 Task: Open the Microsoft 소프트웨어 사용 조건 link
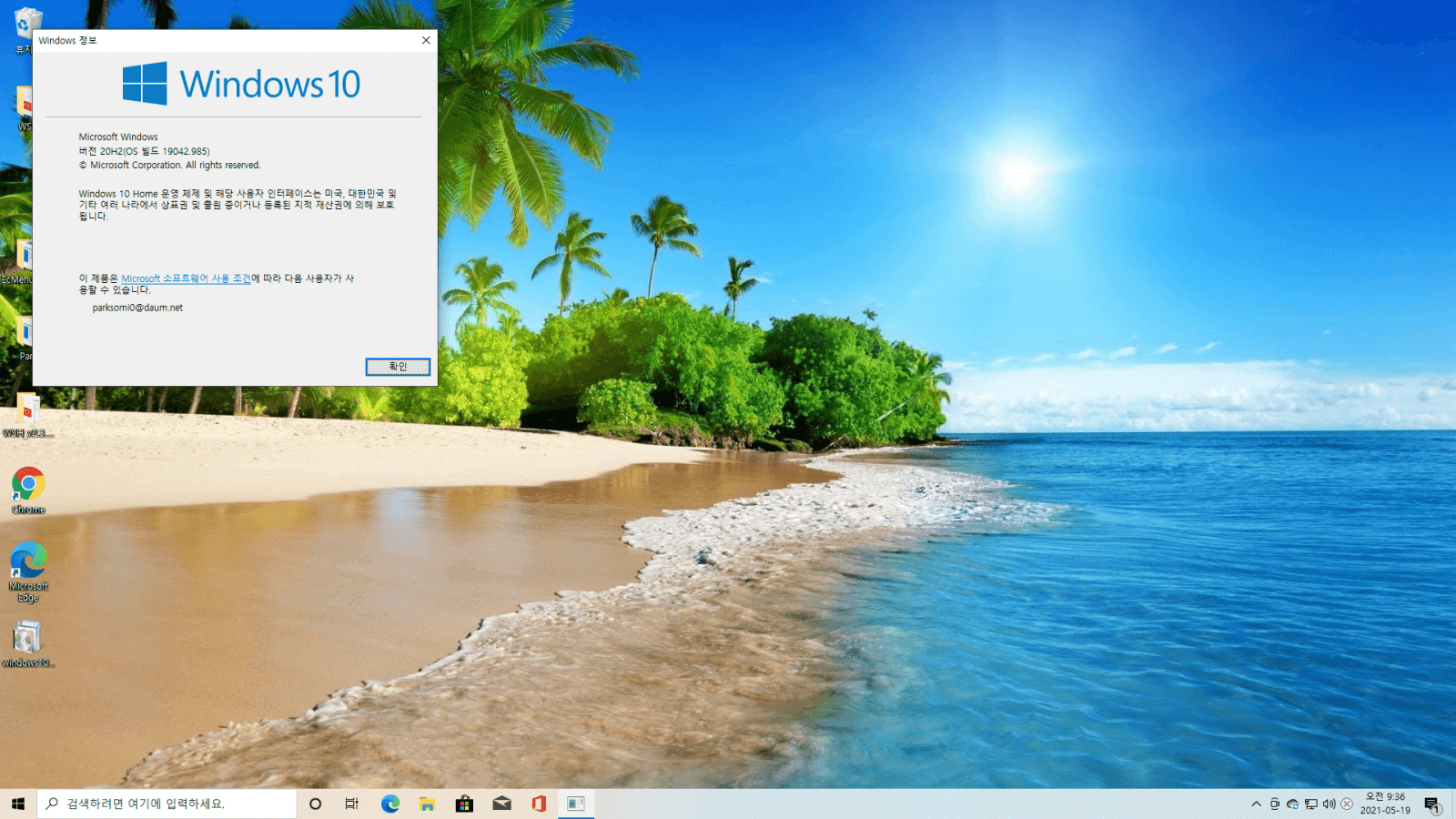point(186,278)
